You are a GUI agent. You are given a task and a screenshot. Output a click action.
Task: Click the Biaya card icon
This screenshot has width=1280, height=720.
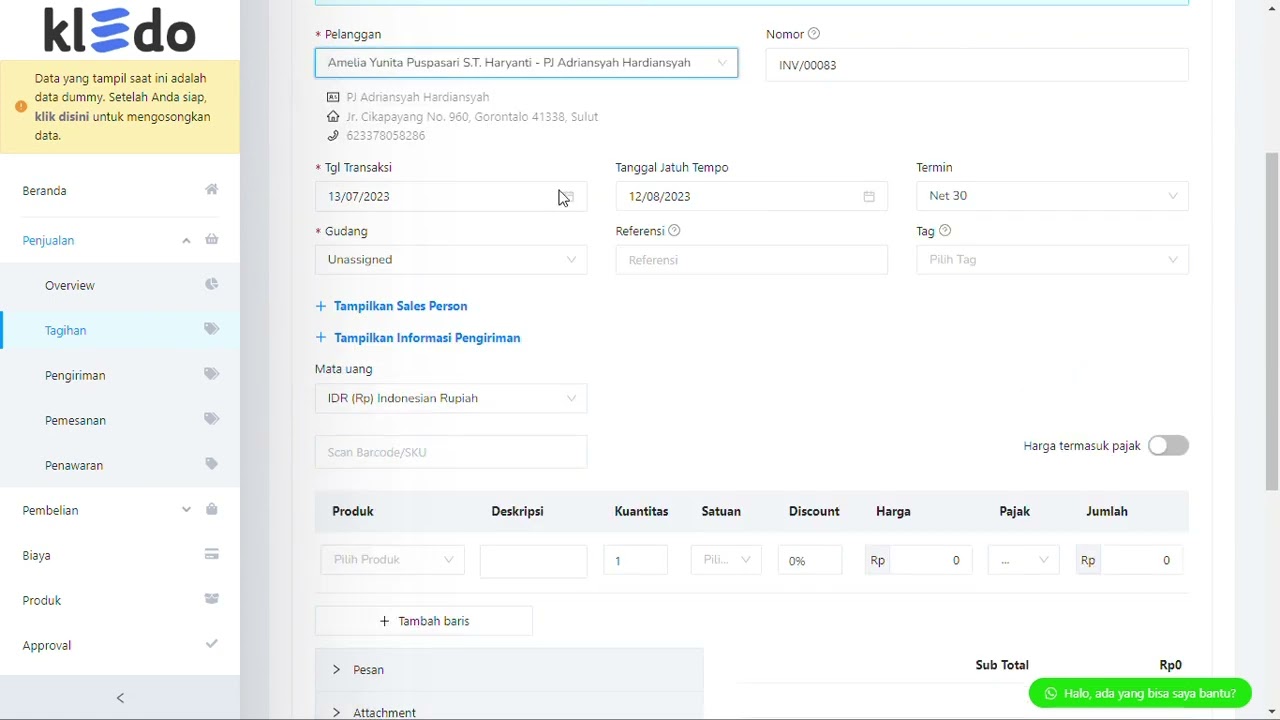[x=211, y=555]
